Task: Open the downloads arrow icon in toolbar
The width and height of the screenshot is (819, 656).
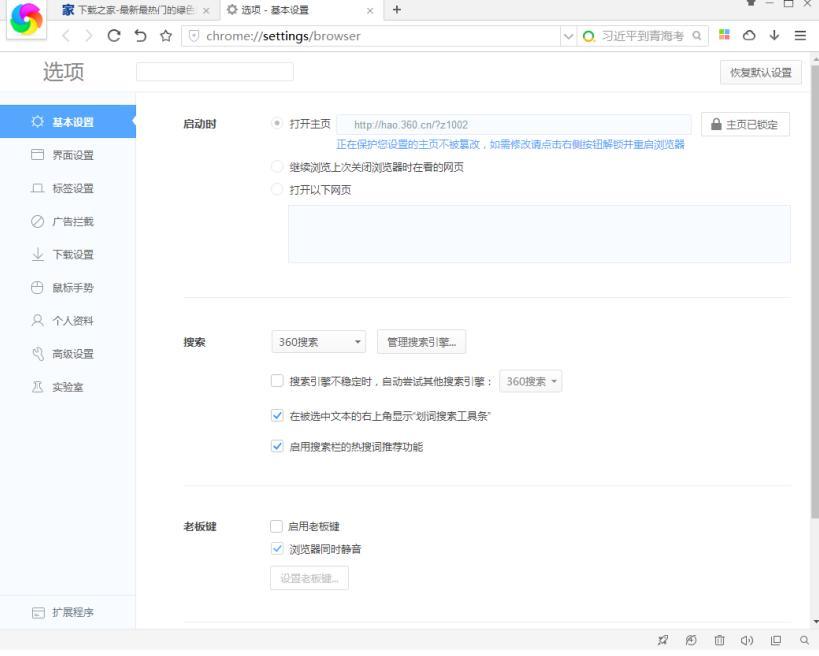Action: tap(774, 35)
